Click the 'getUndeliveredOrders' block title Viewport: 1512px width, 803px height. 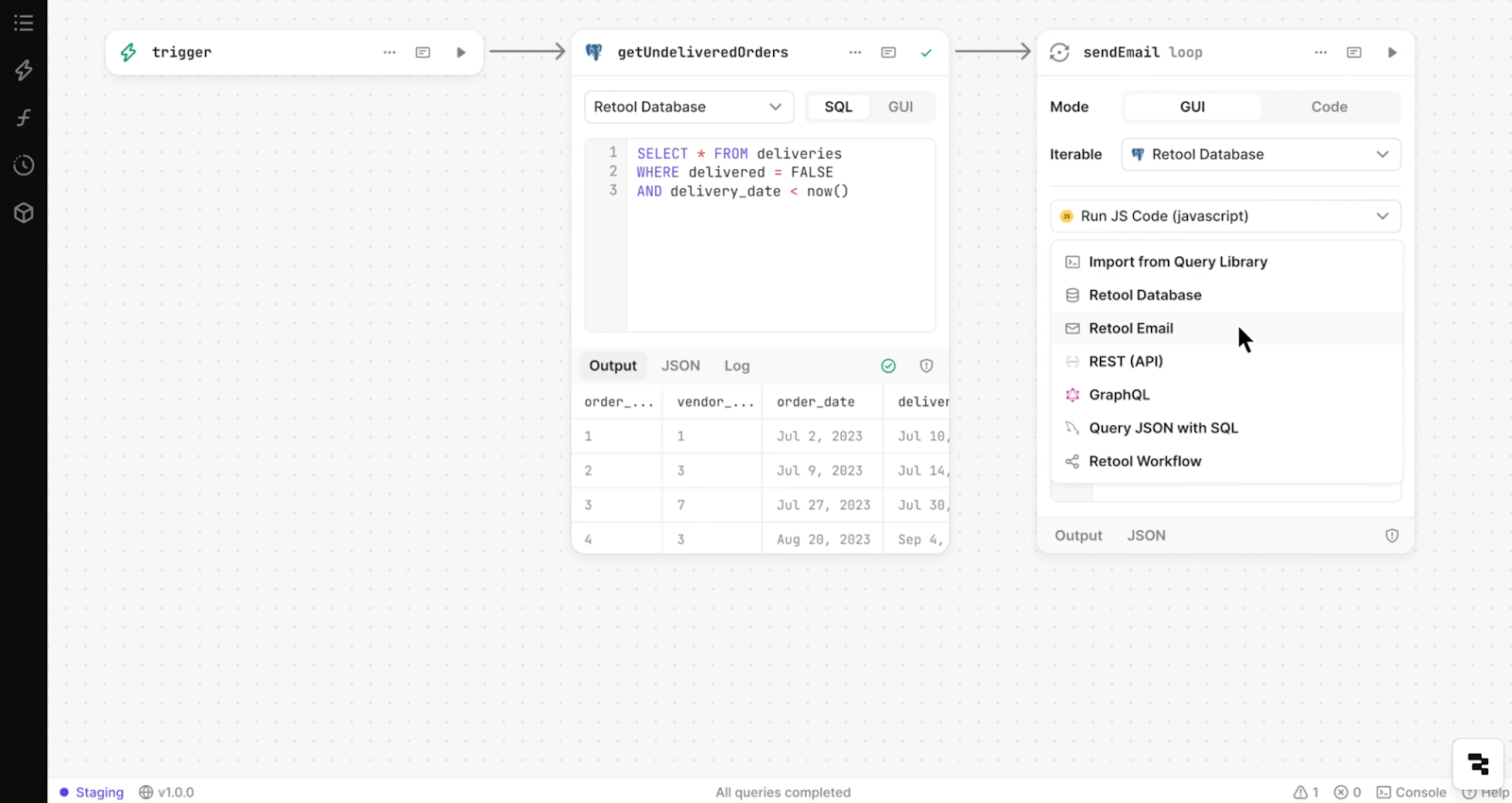(x=703, y=52)
